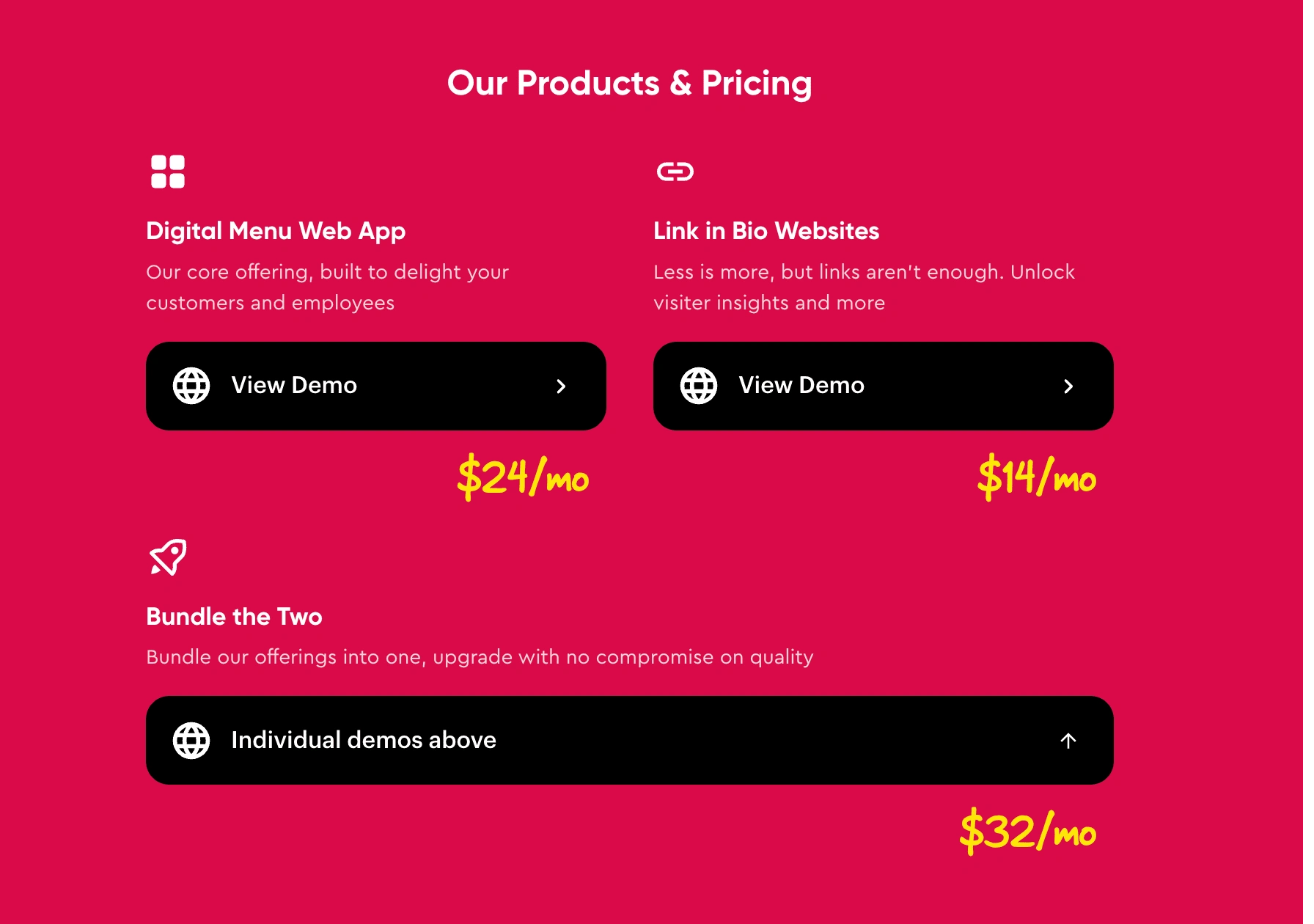The height and width of the screenshot is (924, 1314).
Task: Click the right chevron in Digital Menu's View Demo button
Action: coord(561,386)
